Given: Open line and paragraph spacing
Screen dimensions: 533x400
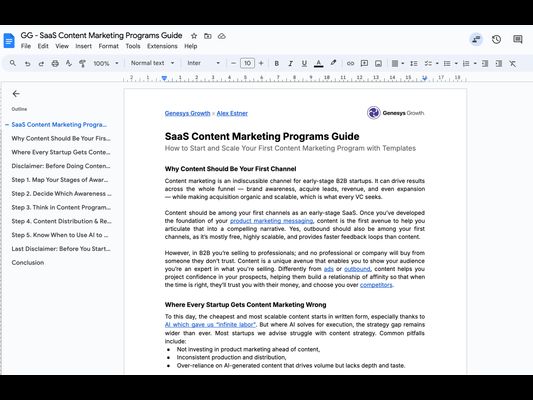Looking at the screenshot, I should tap(414, 64).
